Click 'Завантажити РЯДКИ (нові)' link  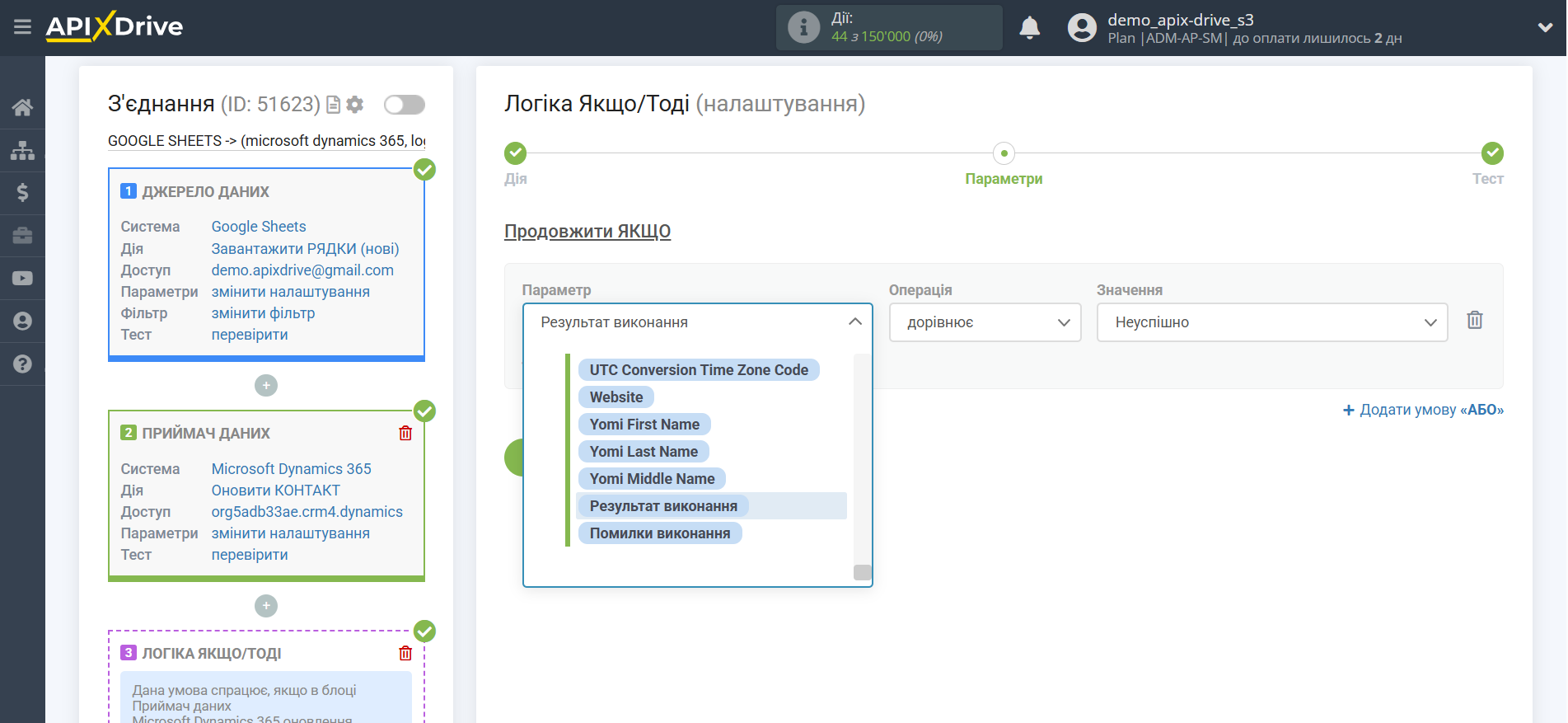click(x=305, y=249)
